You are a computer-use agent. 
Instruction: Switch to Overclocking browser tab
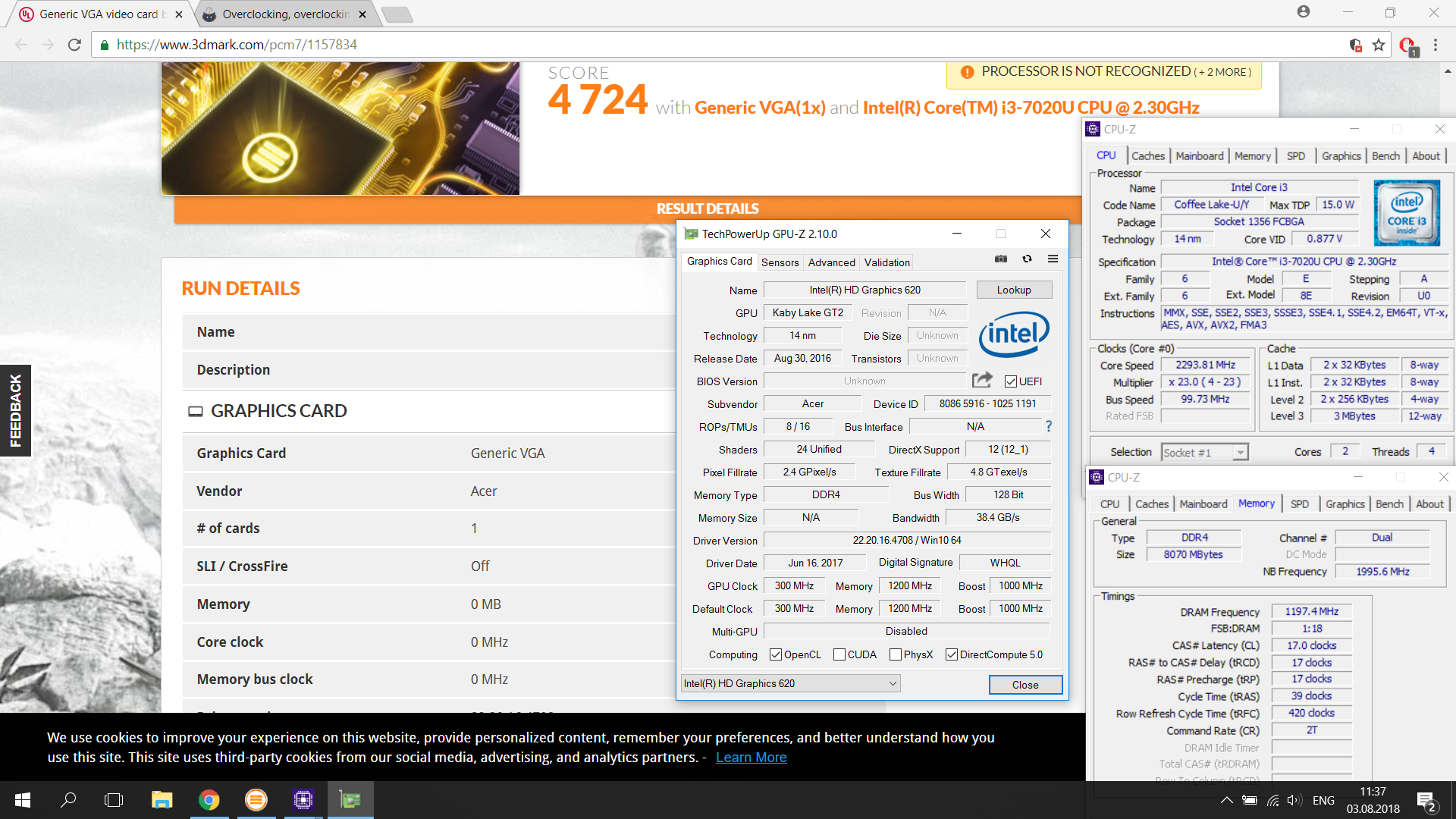(x=285, y=14)
